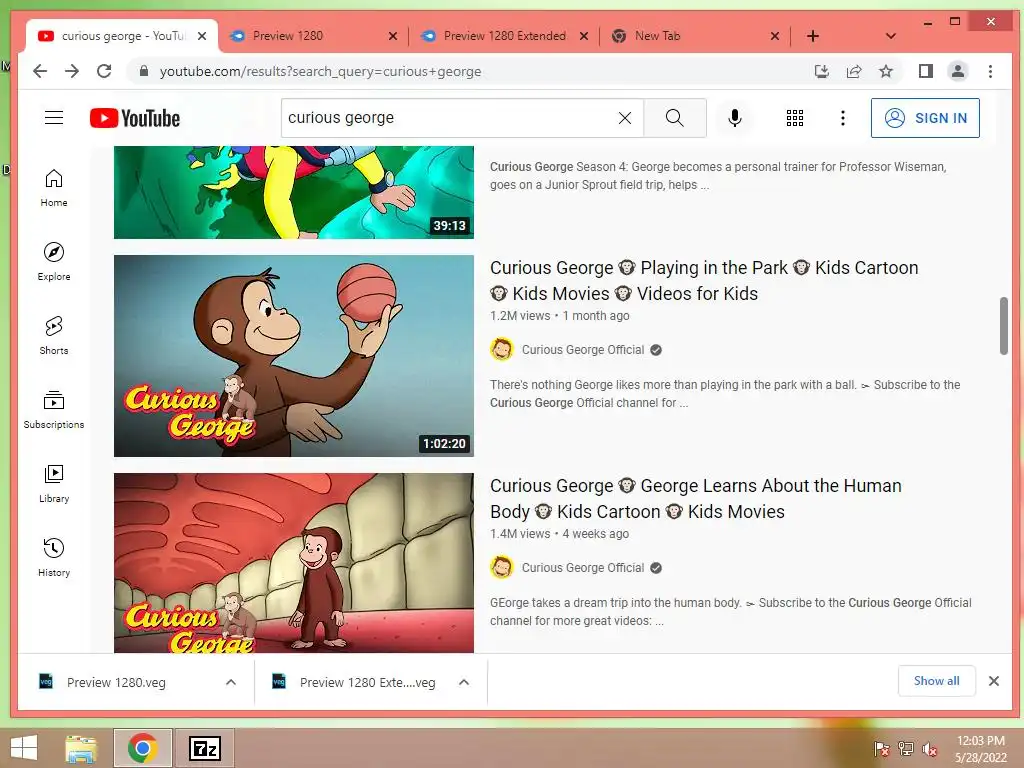1024x768 pixels.
Task: Expand Preview 1280.veg download options
Action: 231,682
